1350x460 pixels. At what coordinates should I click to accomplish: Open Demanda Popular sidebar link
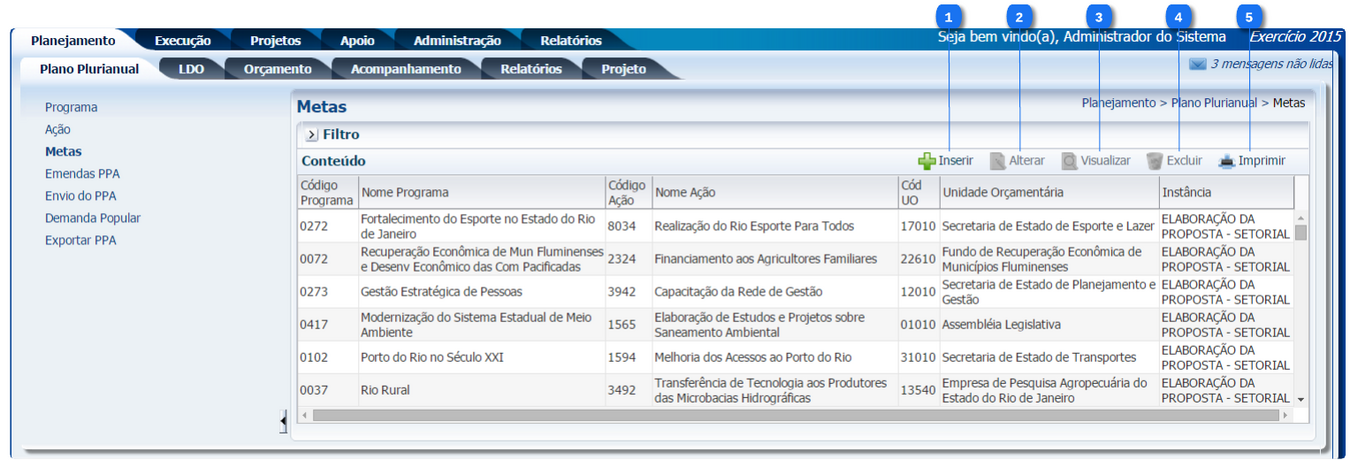click(93, 218)
